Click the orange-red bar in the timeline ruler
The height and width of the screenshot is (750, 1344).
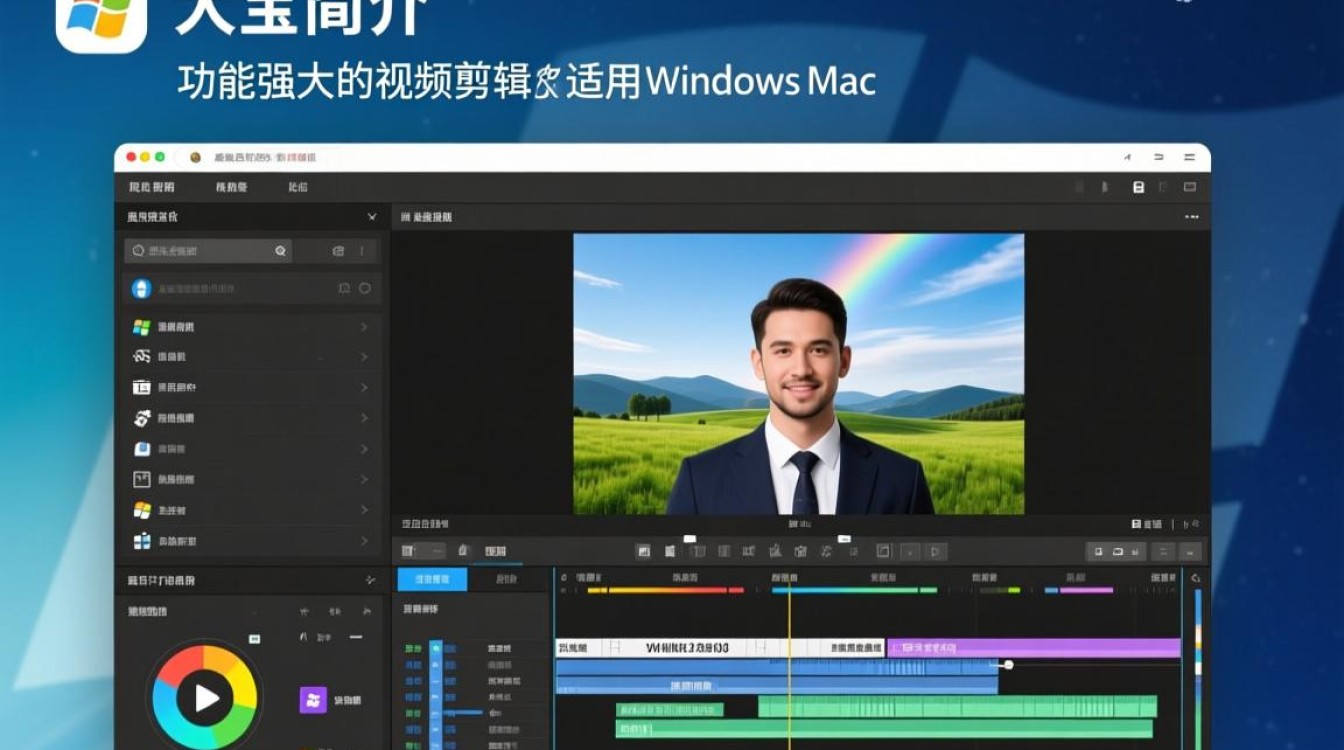667,590
